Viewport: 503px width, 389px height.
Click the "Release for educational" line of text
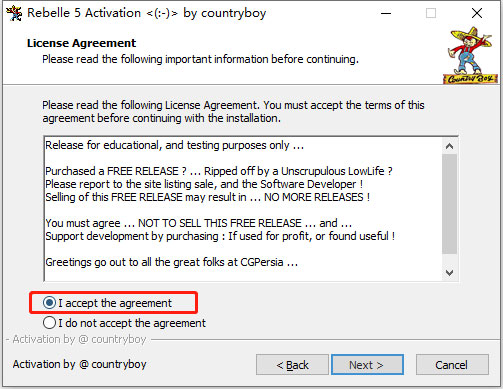[174, 145]
